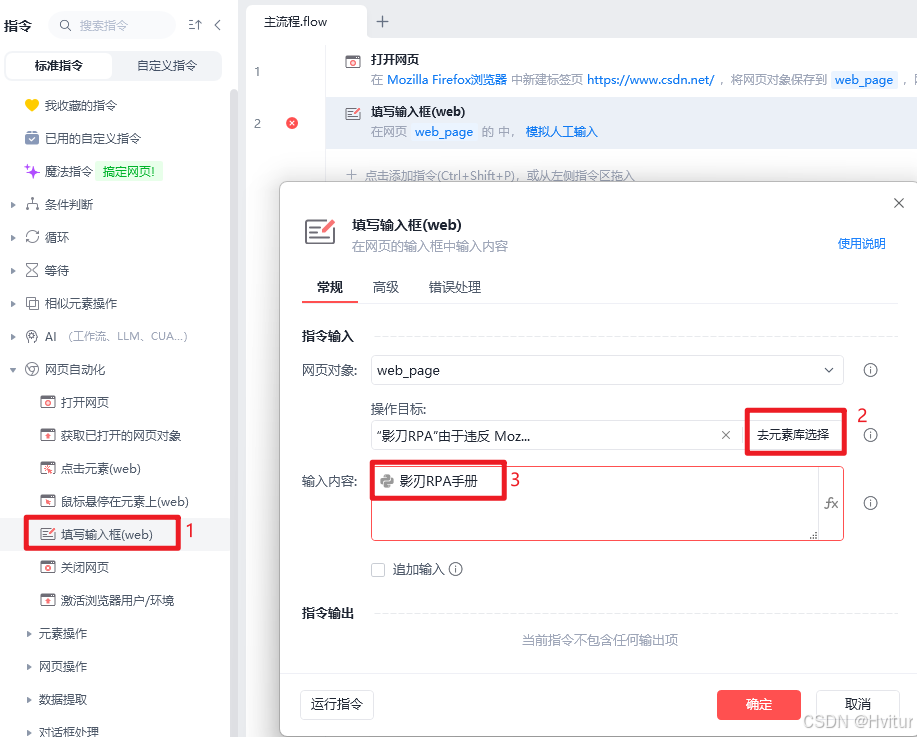Click the 获取已打开的网页对象 icon
Viewport: 917px width, 737px height.
point(47,435)
